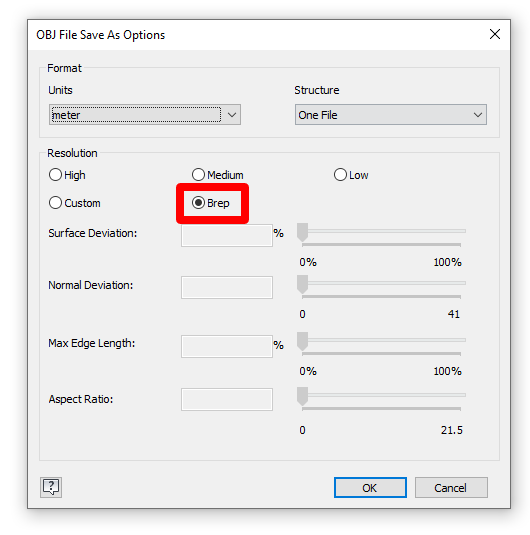The image size is (530, 535).
Task: Click the Aspect Ratio input field
Action: click(227, 399)
